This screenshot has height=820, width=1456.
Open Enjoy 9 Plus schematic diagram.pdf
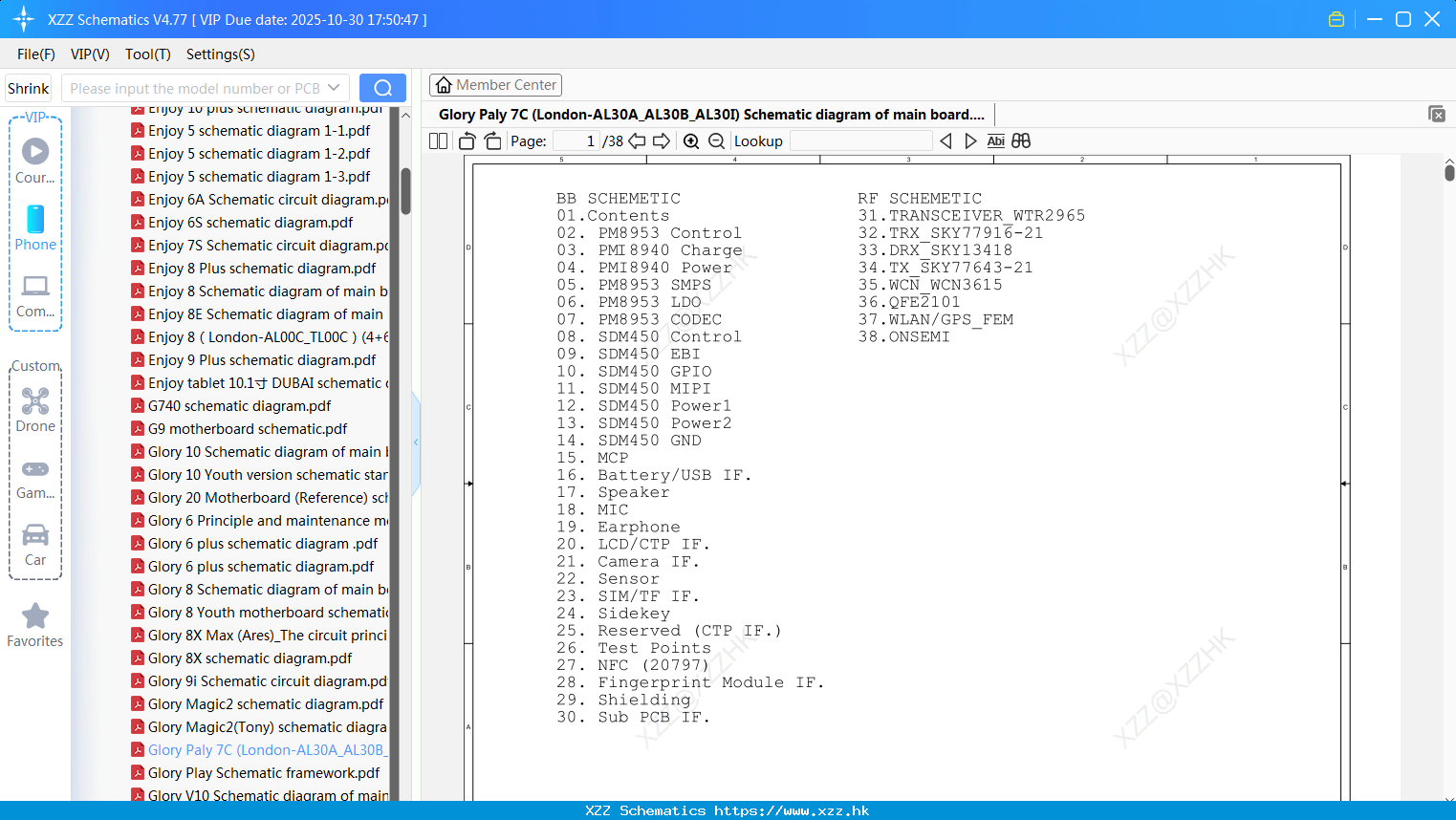pos(262,359)
